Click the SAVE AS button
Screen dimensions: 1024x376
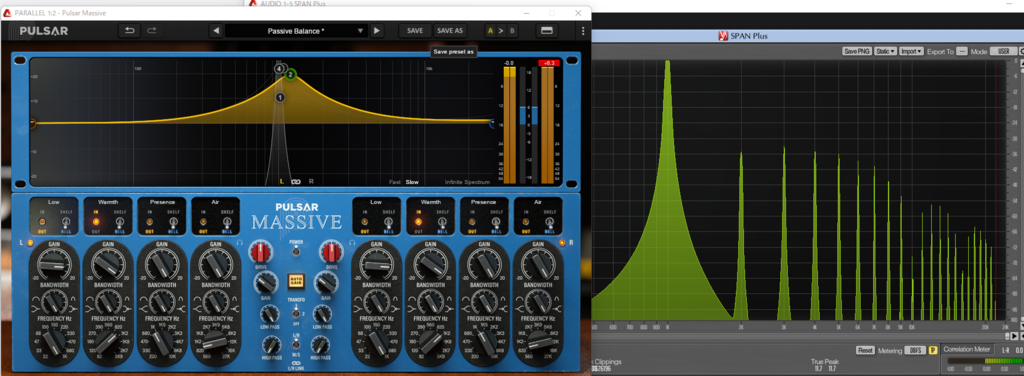pyautogui.click(x=450, y=31)
